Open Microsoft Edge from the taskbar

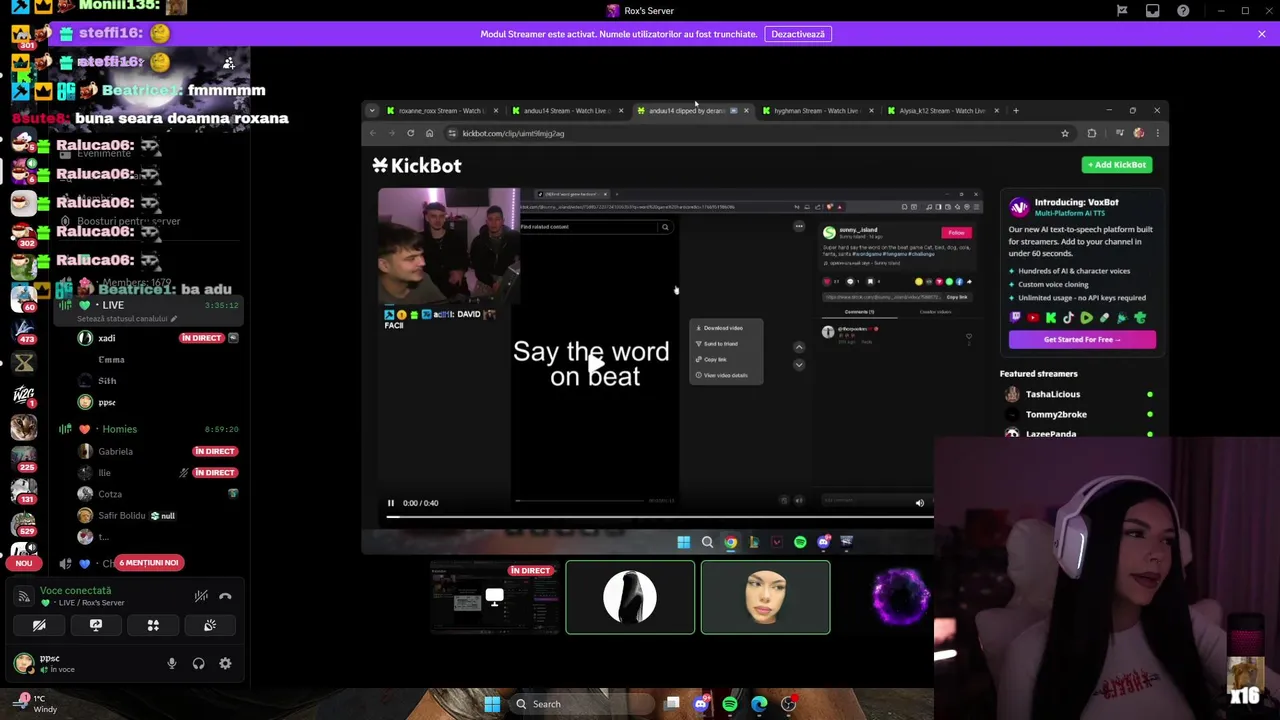point(759,704)
